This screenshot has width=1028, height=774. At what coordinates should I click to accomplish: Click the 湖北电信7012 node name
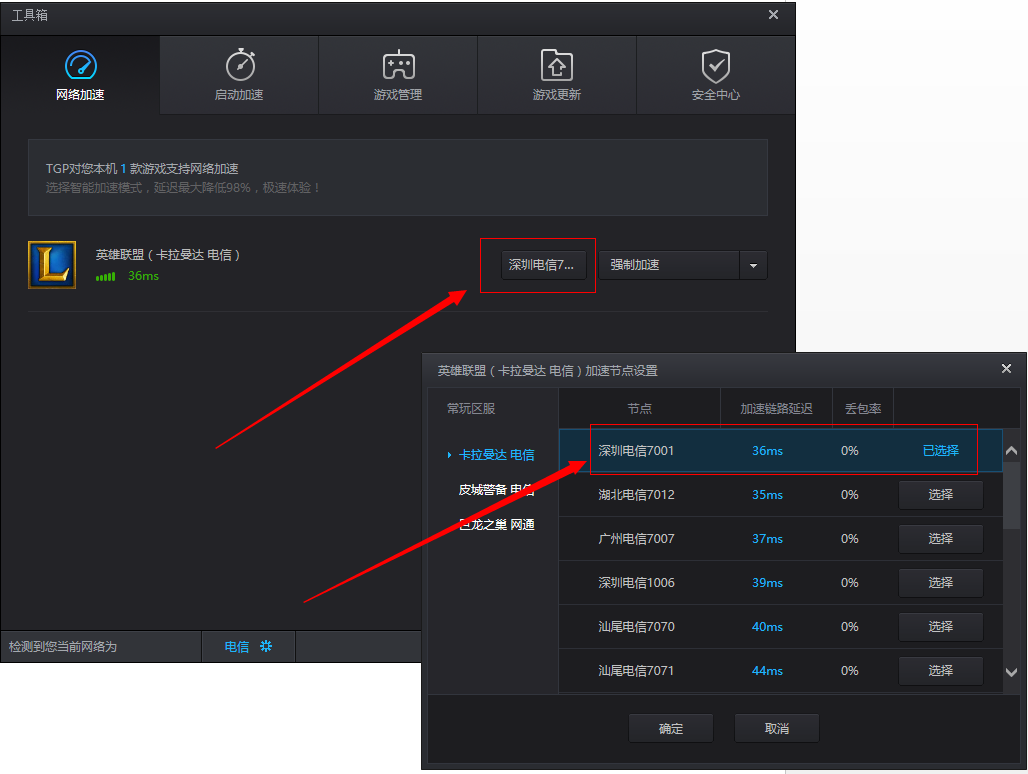[636, 495]
